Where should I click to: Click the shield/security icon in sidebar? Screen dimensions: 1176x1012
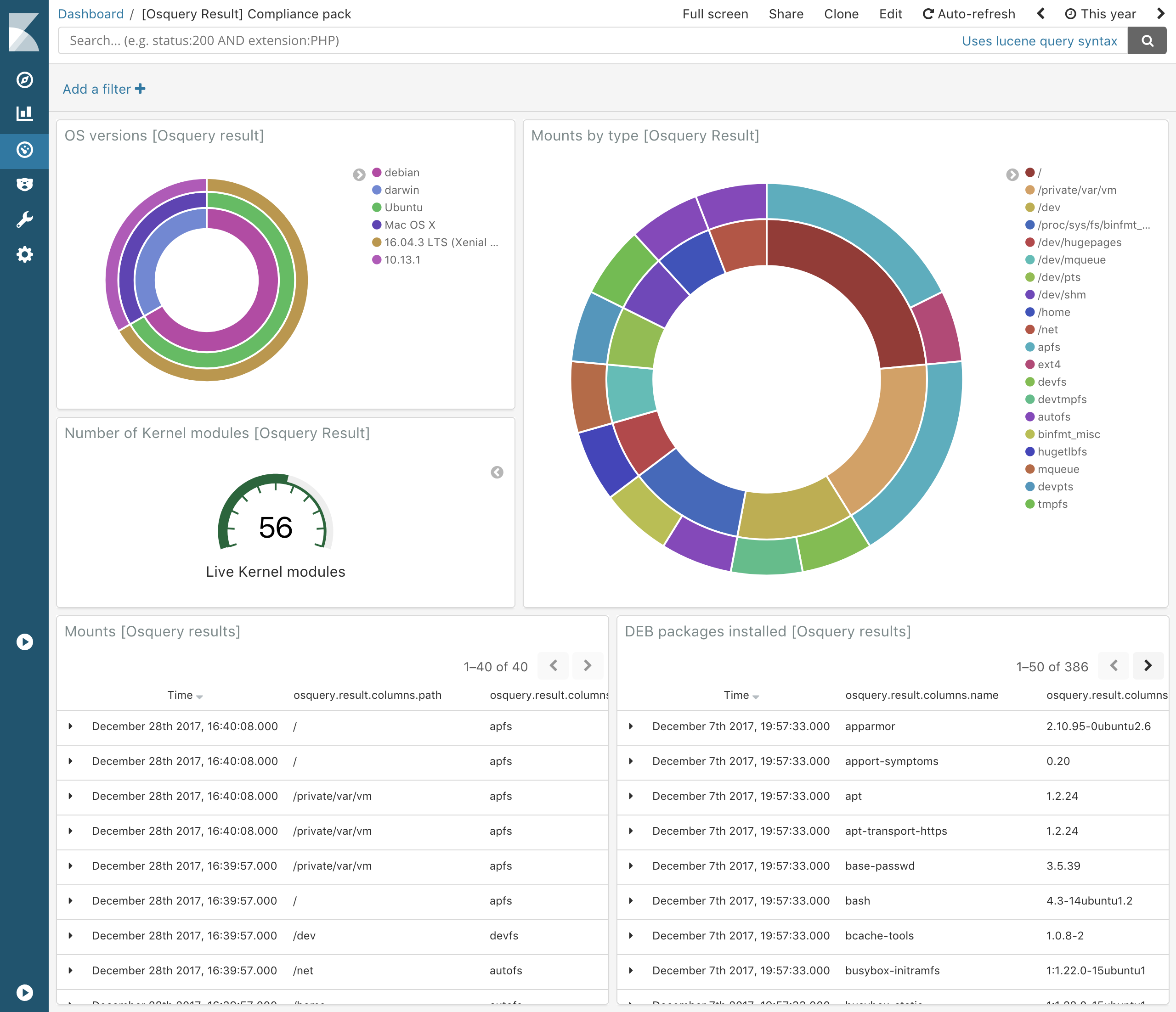click(25, 184)
